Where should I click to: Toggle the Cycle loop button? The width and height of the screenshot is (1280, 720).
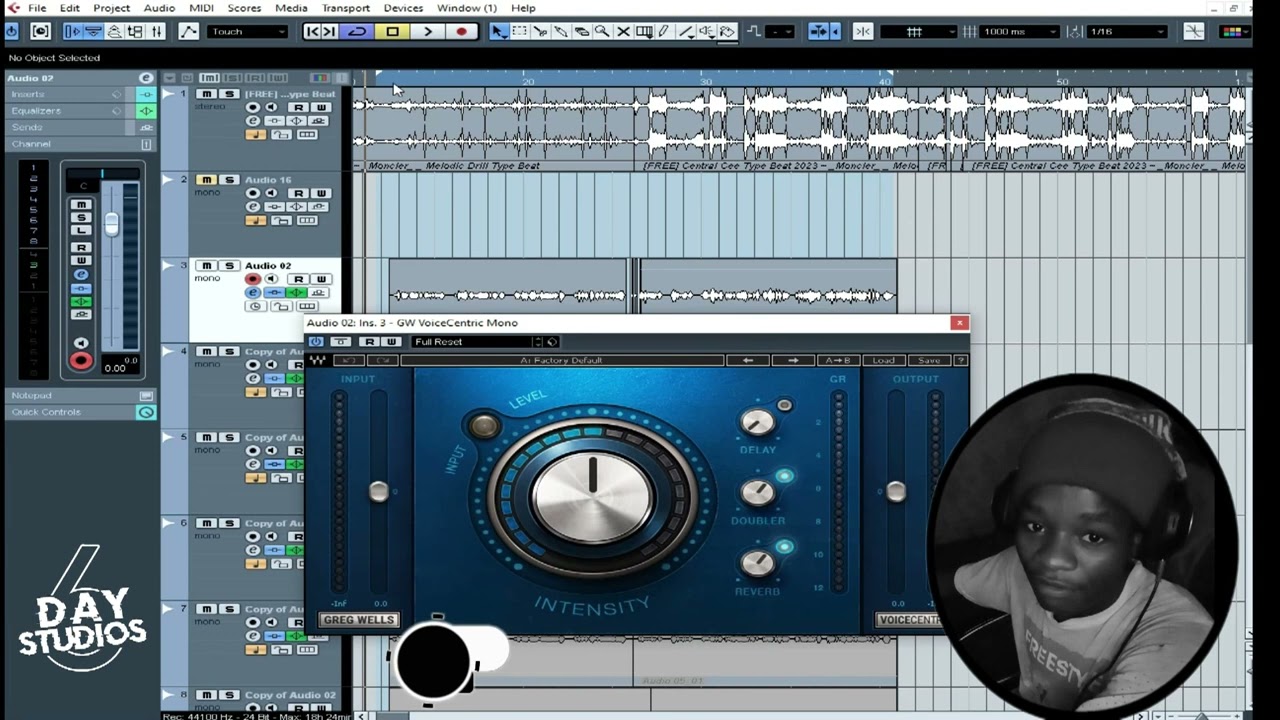[357, 32]
